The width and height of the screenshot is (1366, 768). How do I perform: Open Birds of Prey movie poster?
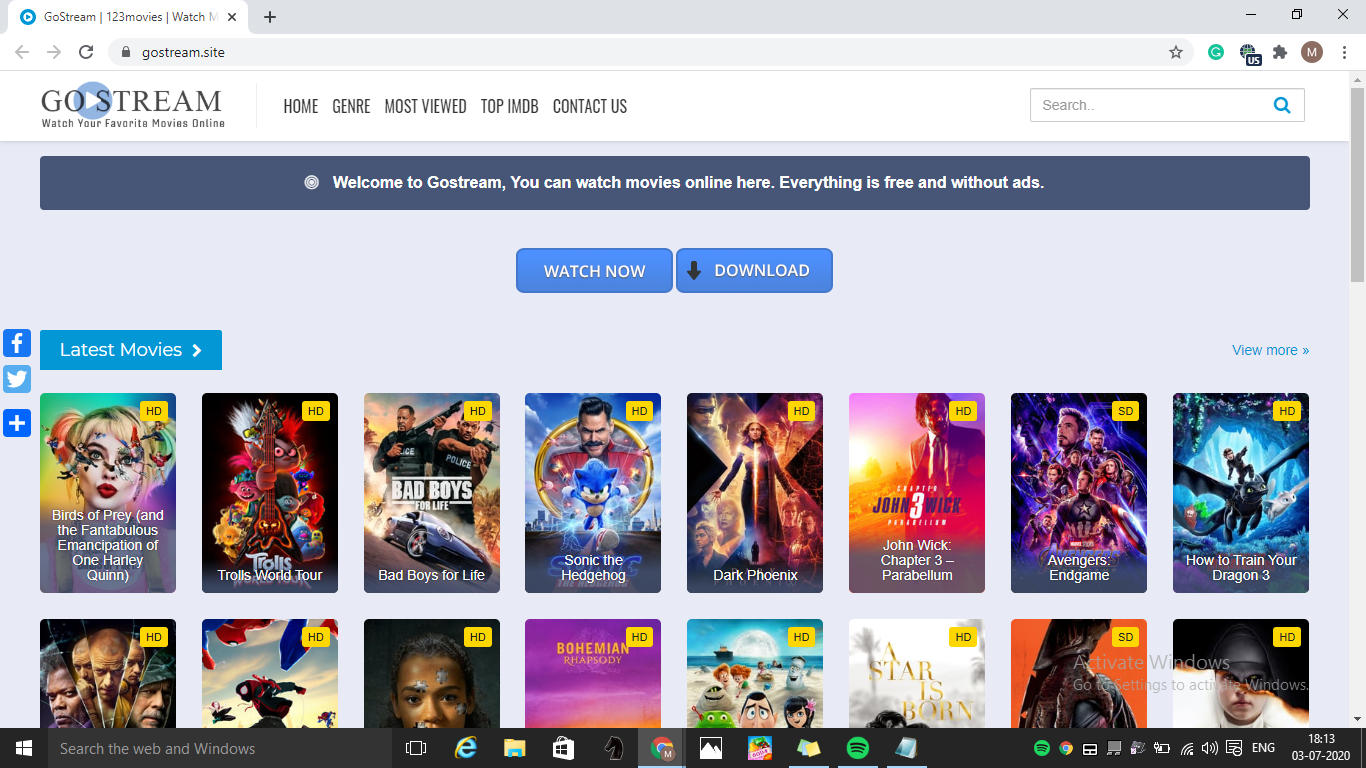[108, 493]
